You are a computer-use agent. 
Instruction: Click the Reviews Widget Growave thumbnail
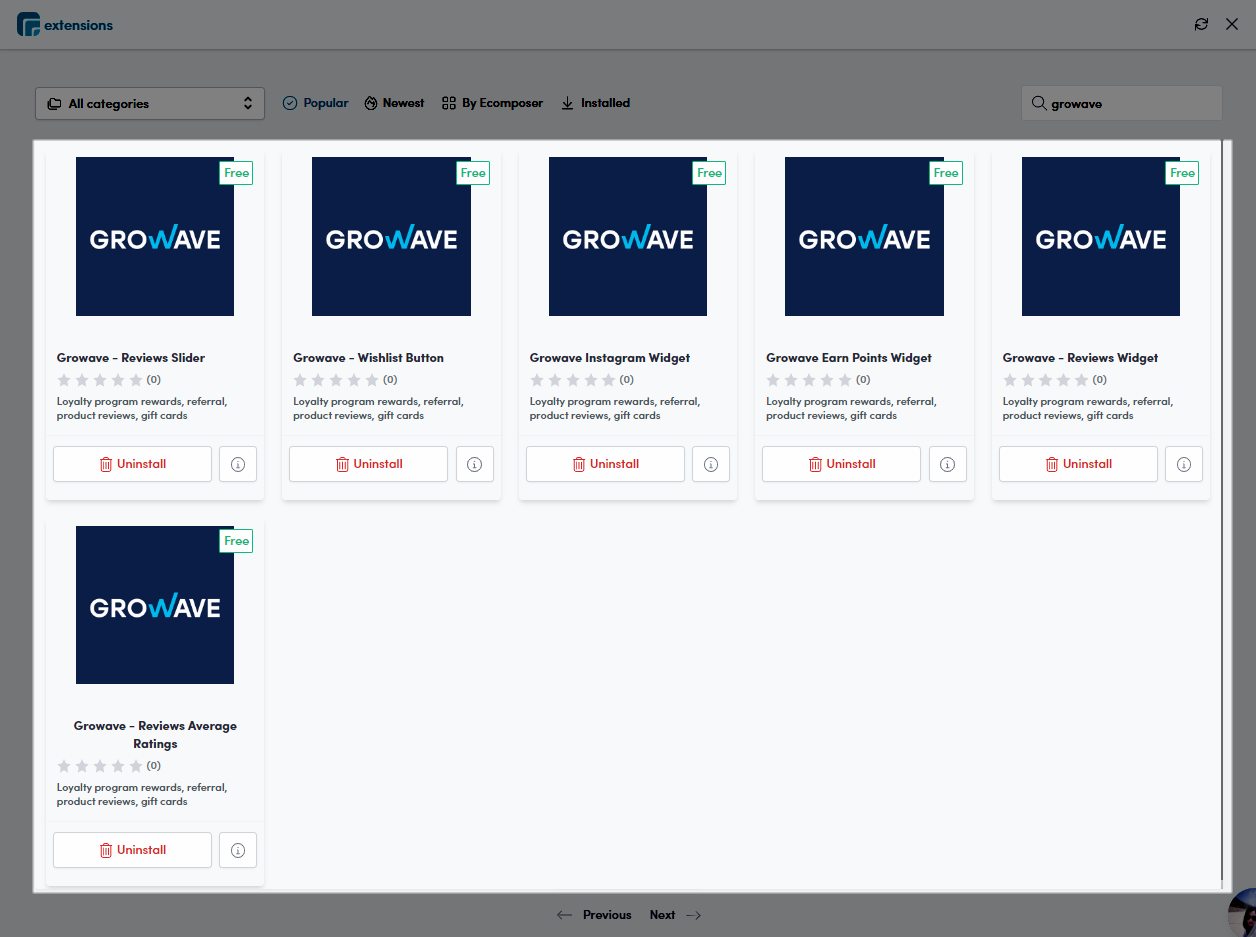coord(1101,237)
